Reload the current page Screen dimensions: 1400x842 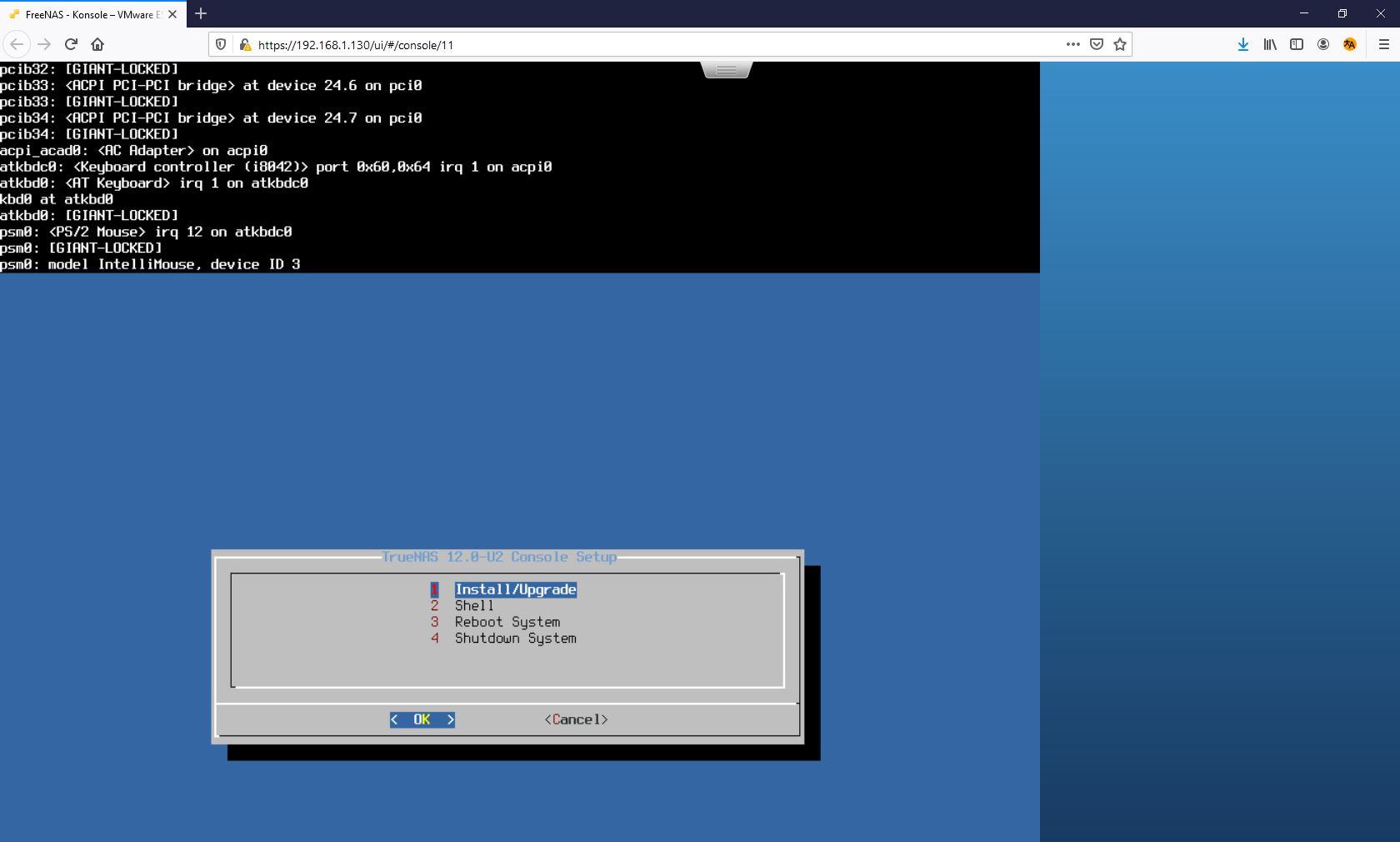tap(71, 44)
